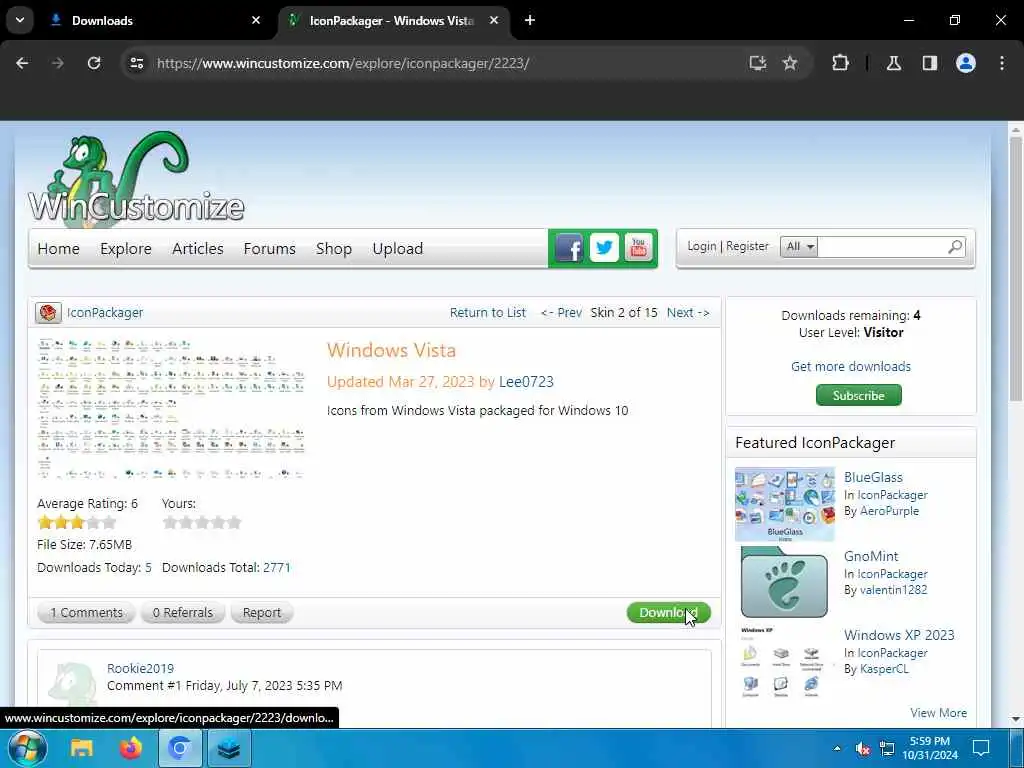
Task: Open the tab search chevron
Action: (x=20, y=20)
